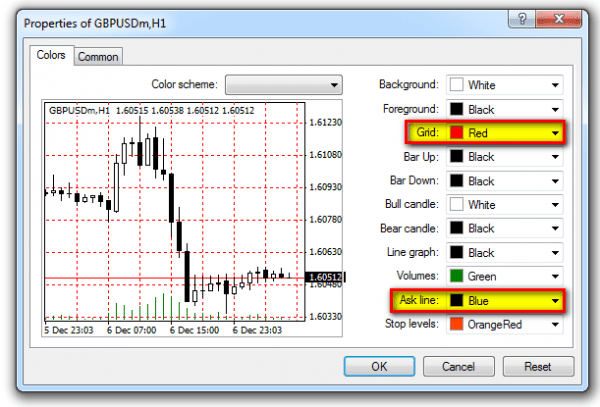Expand the Foreground color dropdown arrow

pos(555,109)
